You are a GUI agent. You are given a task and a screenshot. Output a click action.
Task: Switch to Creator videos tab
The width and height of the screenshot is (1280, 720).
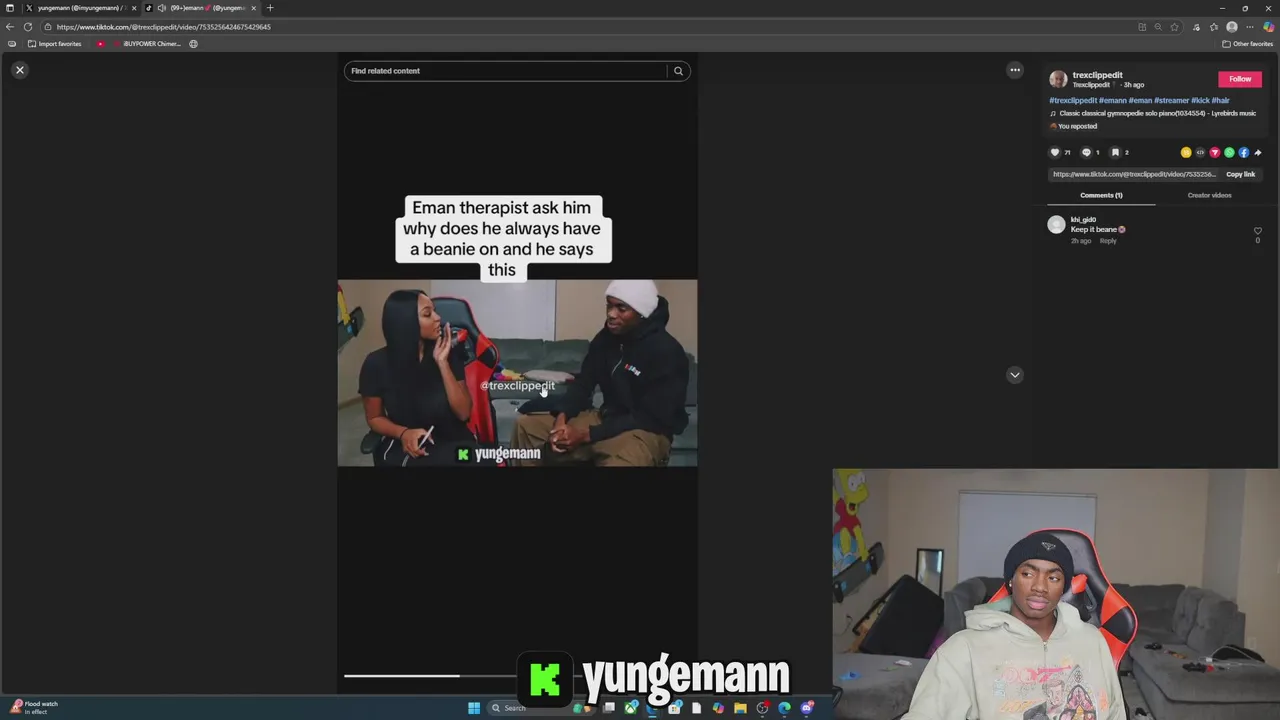pos(1209,196)
